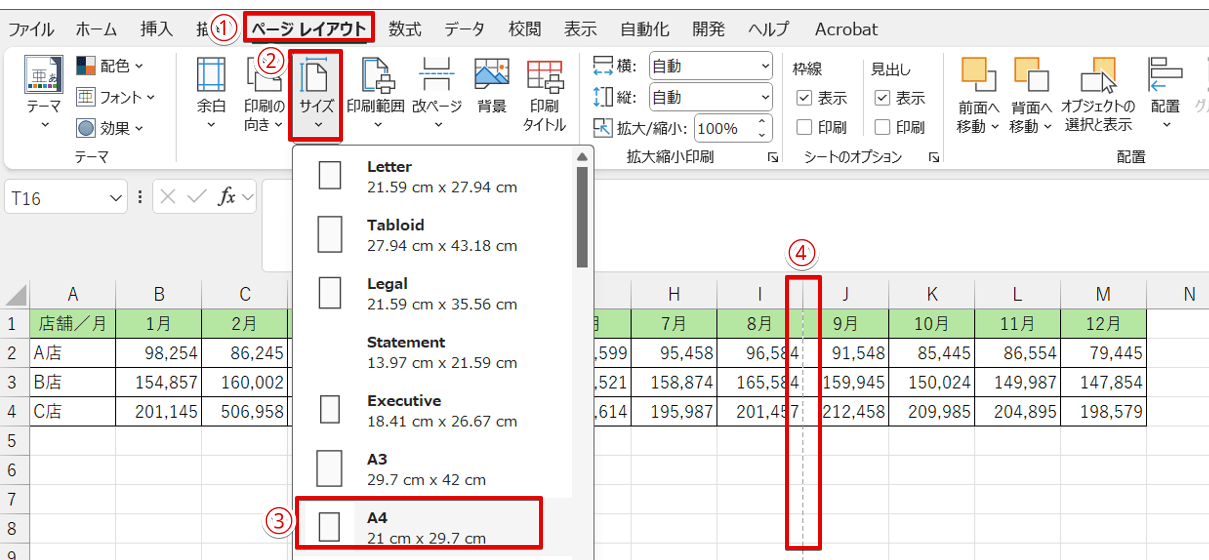
Task: Click the formula bar confirm checkmark icon
Action: click(197, 197)
